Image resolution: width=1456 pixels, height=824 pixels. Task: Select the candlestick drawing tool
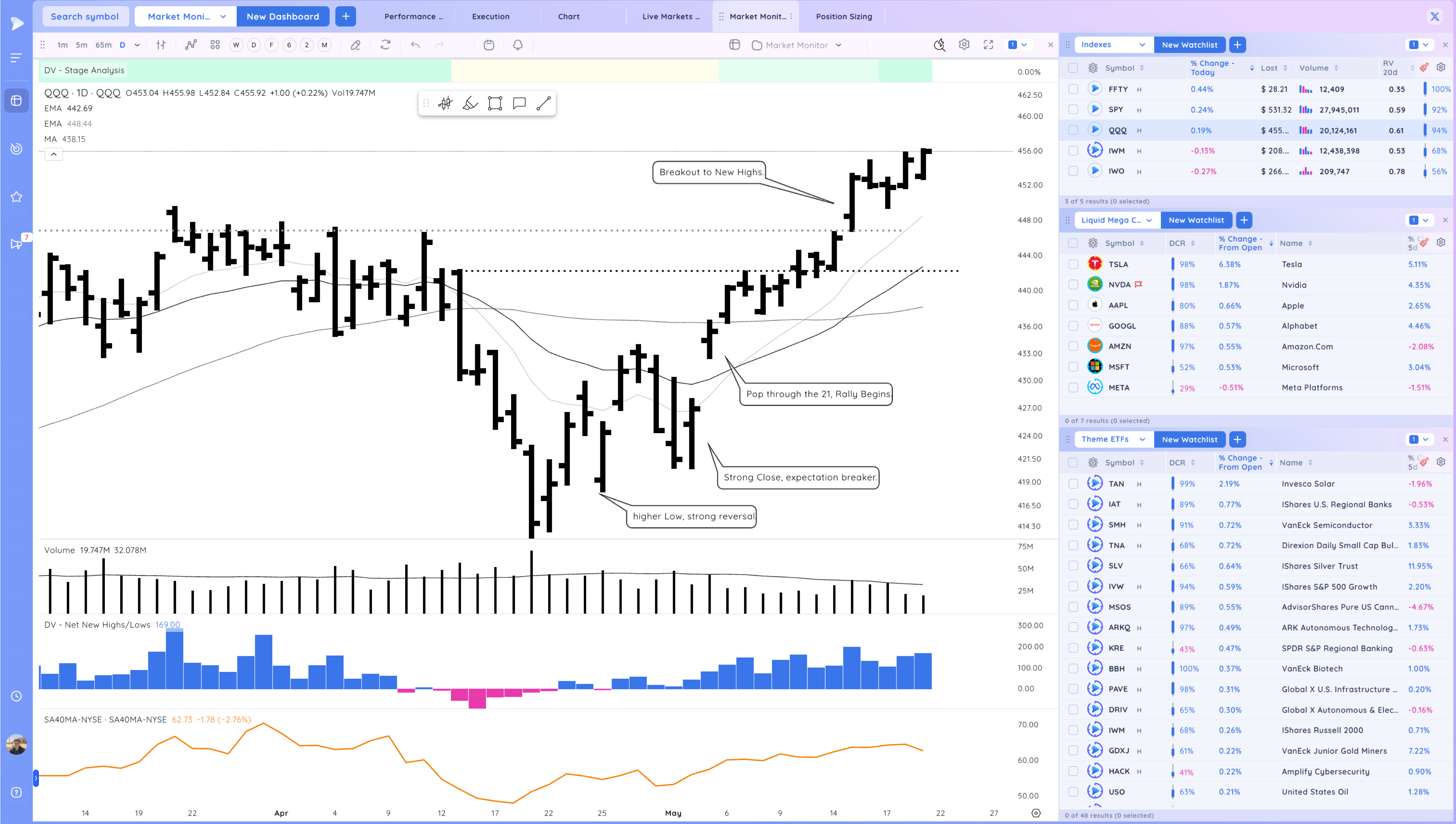445,103
